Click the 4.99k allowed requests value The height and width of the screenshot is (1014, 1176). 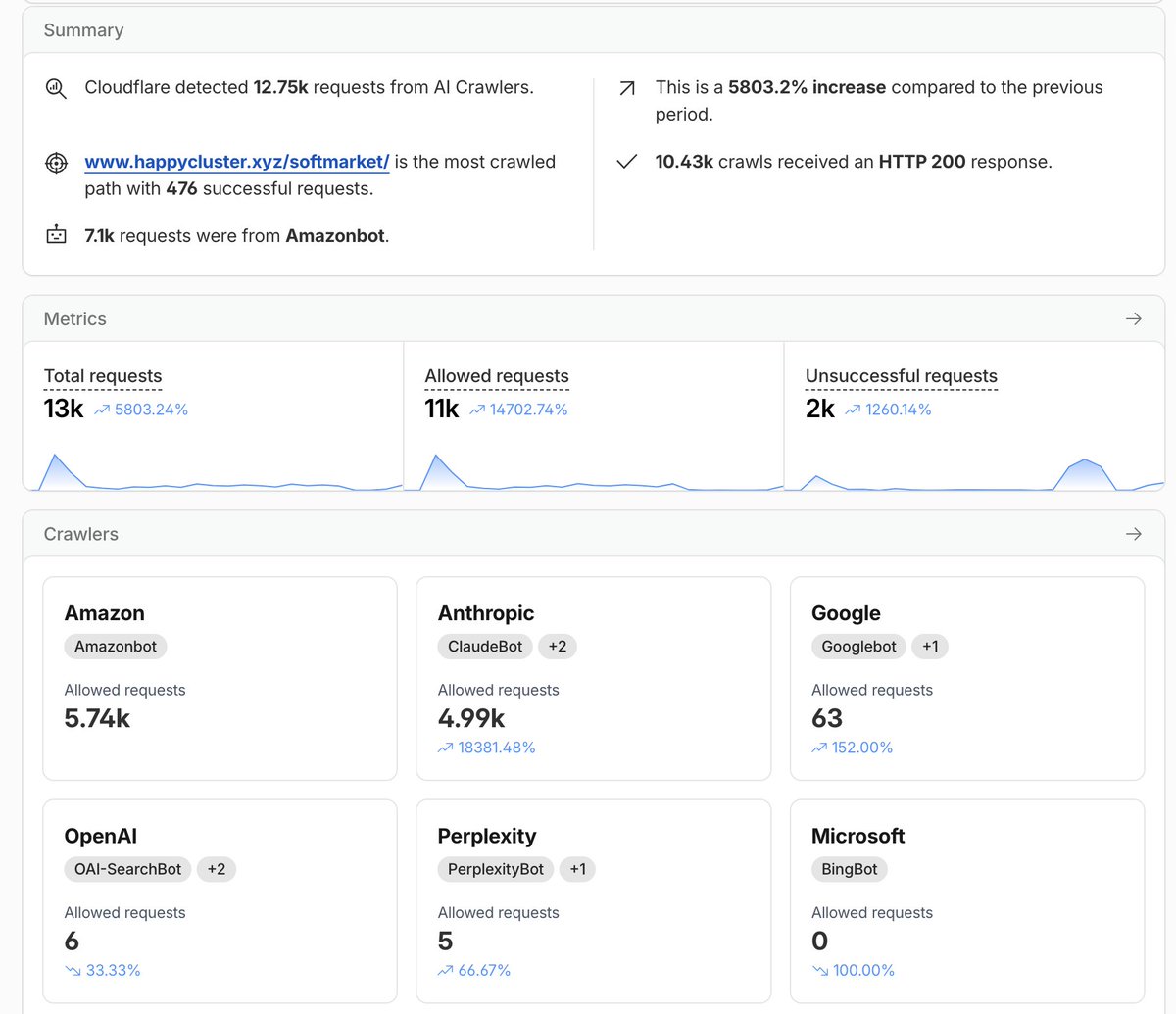click(471, 718)
